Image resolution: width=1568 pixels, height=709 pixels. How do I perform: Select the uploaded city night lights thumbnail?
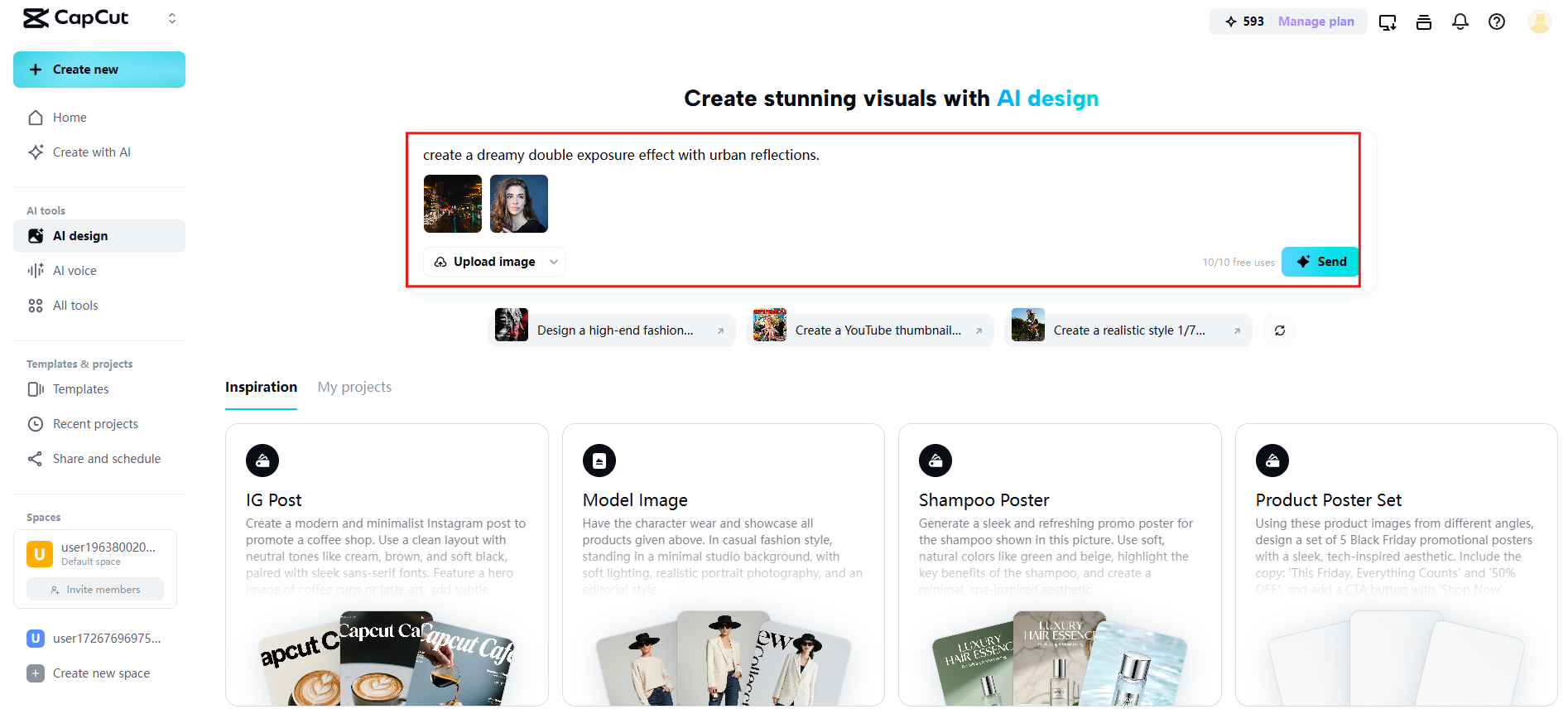point(453,204)
